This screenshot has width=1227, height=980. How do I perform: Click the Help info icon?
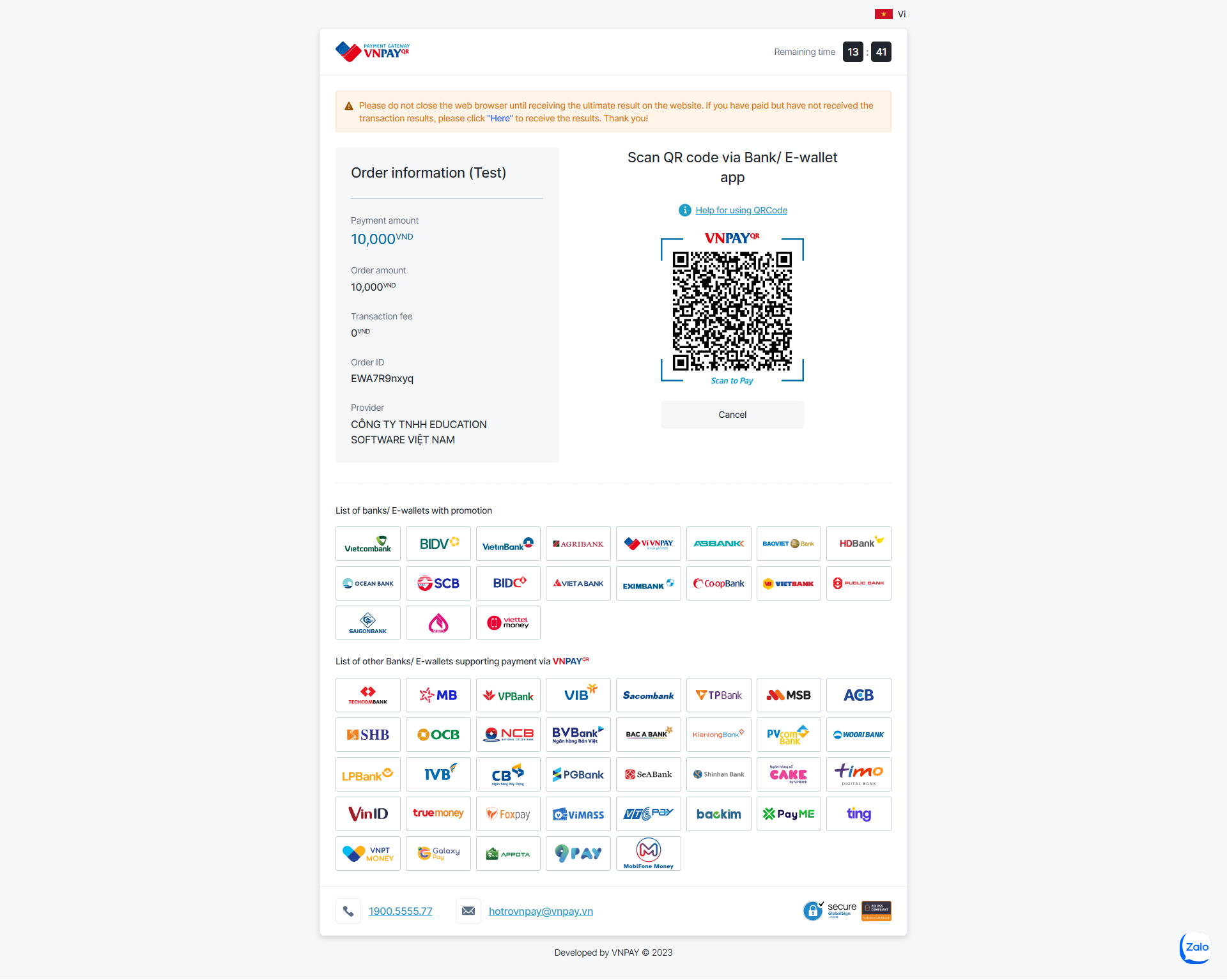coord(684,210)
